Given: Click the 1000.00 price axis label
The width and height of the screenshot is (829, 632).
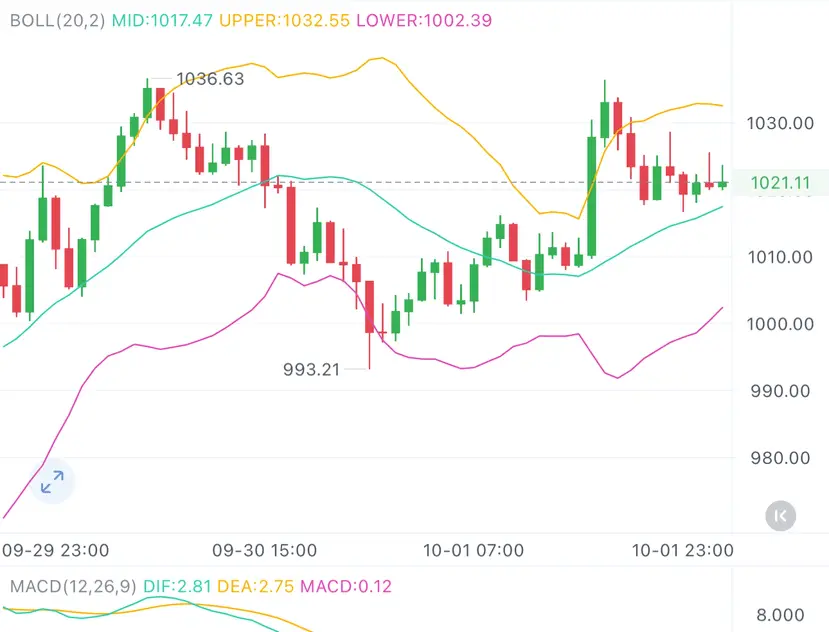Looking at the screenshot, I should [780, 324].
